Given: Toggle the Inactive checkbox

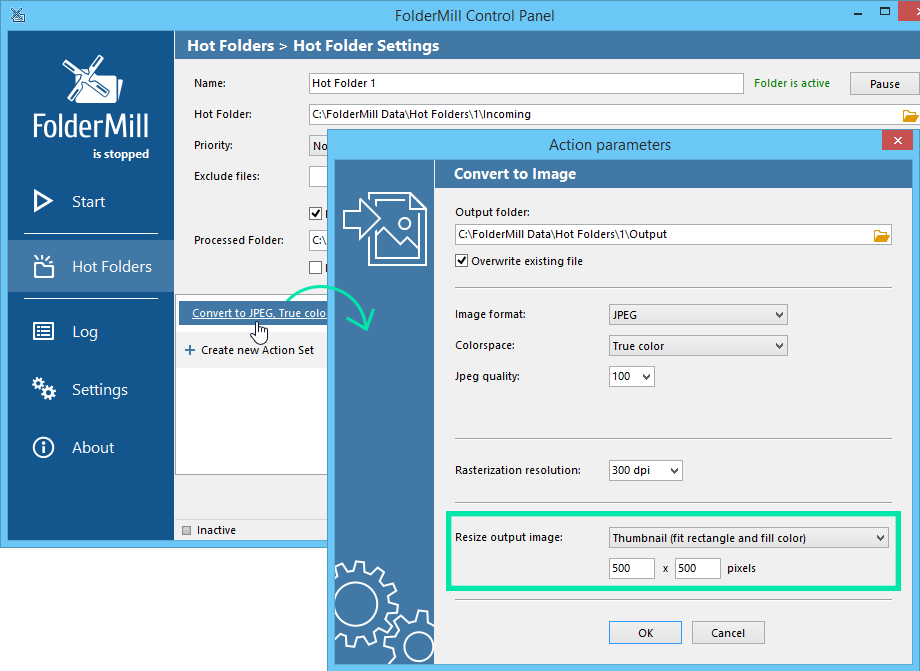Looking at the screenshot, I should 187,530.
